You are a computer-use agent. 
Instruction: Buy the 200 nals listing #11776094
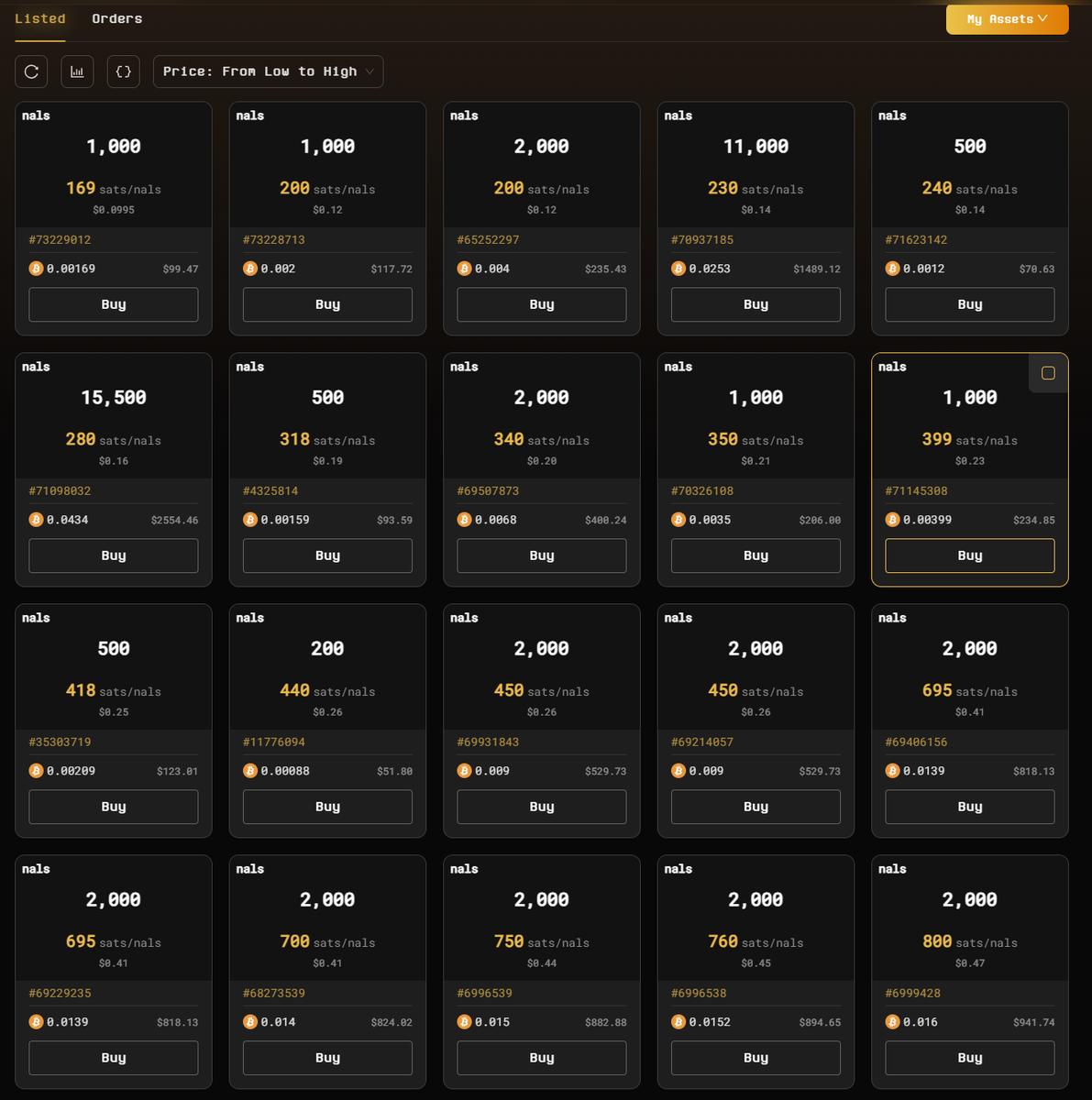tap(327, 807)
